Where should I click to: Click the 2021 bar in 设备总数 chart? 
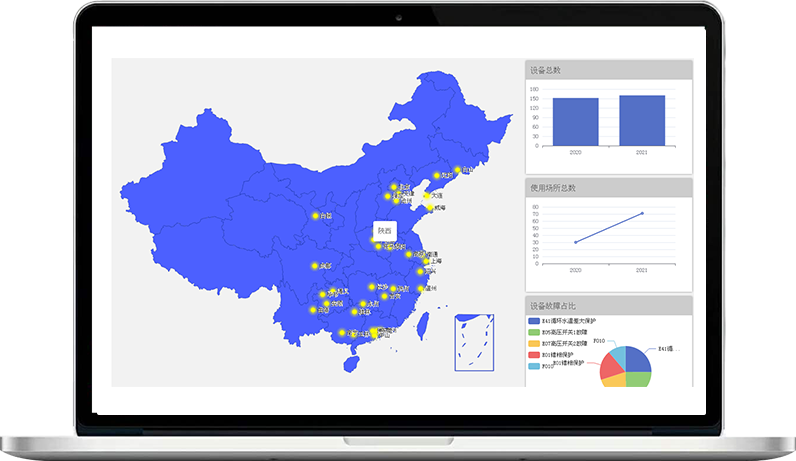tap(641, 120)
